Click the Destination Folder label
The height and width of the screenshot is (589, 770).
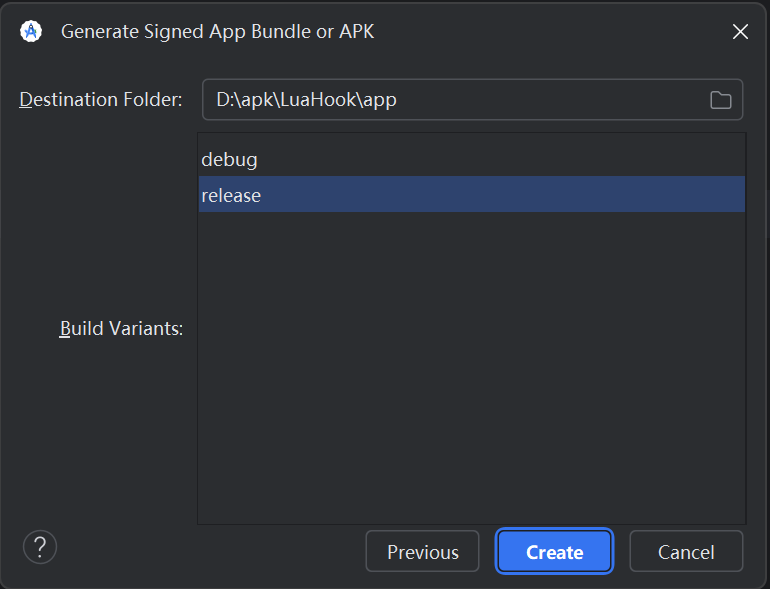[x=101, y=100]
